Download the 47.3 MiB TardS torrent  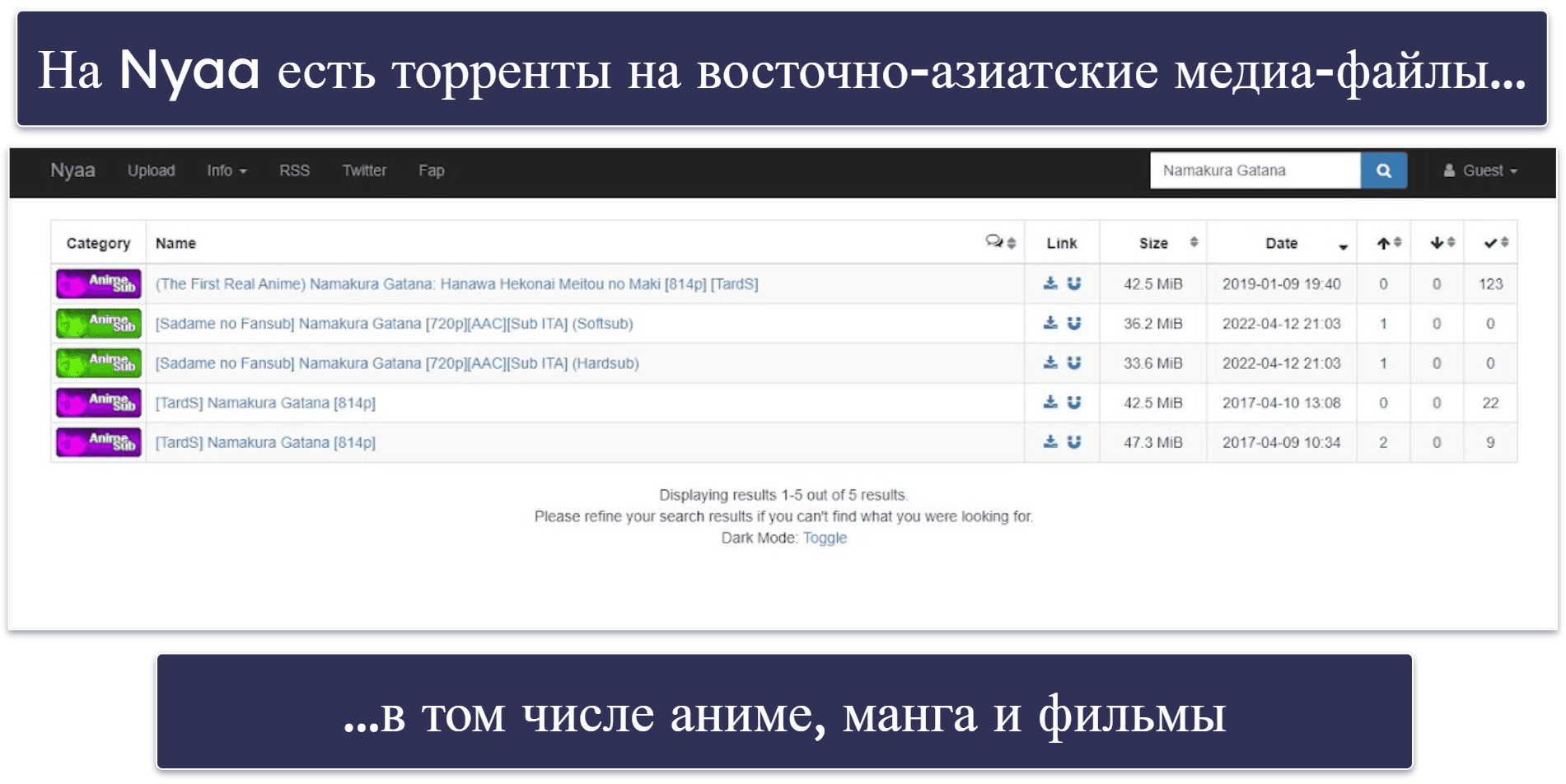[x=1050, y=442]
